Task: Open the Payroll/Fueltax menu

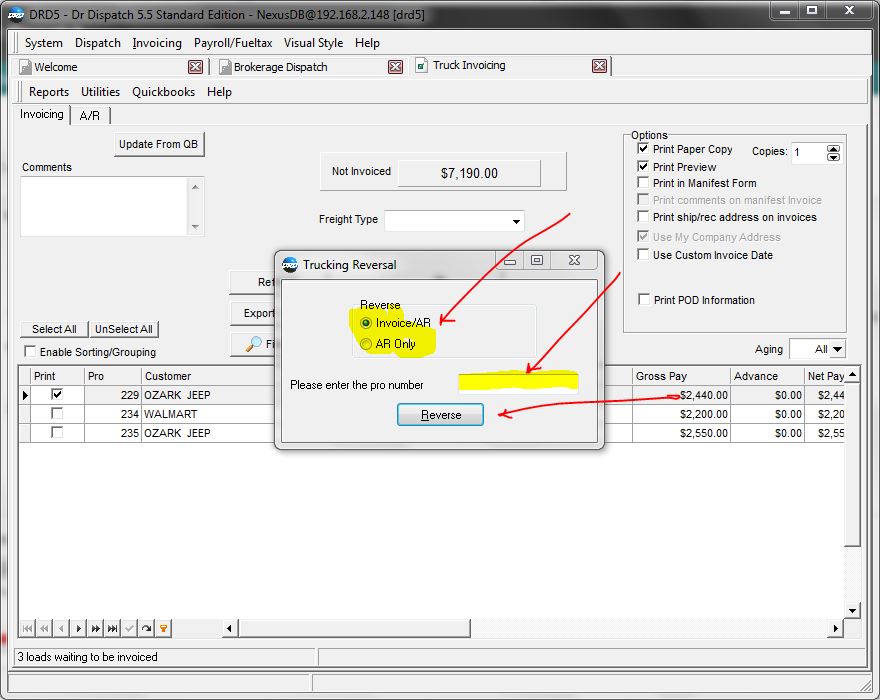Action: (234, 43)
